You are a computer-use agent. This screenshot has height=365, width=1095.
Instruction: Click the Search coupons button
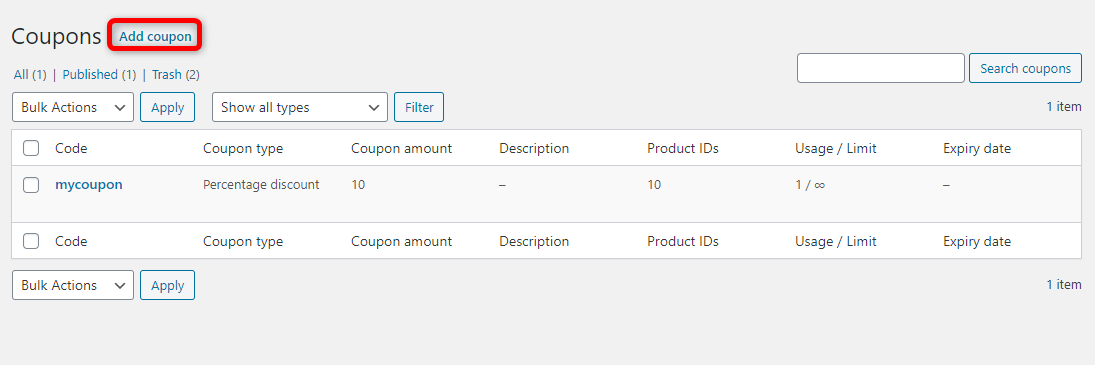pos(1025,68)
